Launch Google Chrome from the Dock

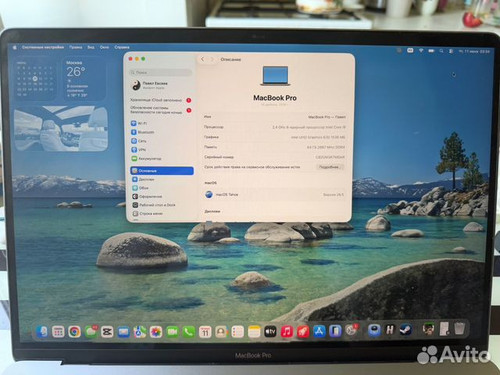[74, 332]
